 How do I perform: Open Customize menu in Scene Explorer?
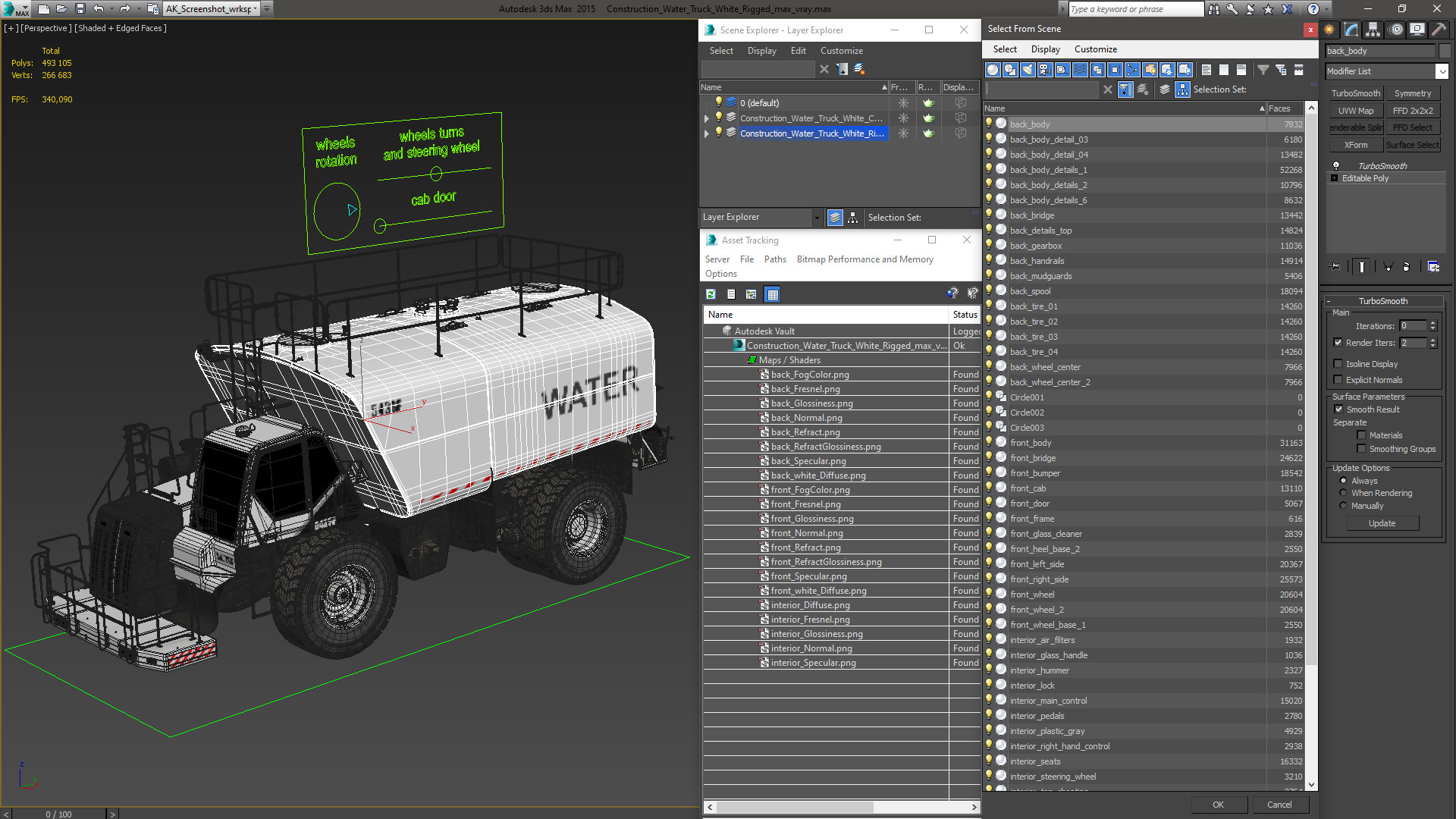pos(841,51)
